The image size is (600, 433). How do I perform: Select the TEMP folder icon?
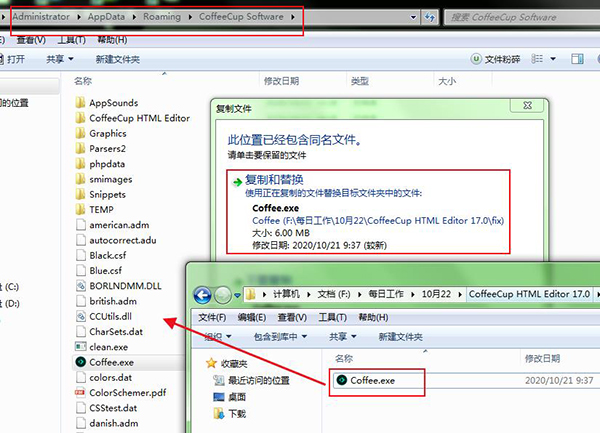[80, 209]
